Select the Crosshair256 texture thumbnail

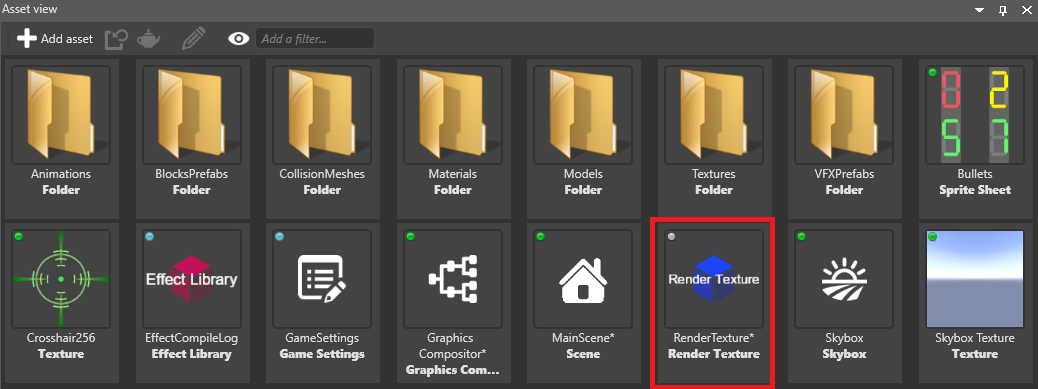[x=61, y=279]
